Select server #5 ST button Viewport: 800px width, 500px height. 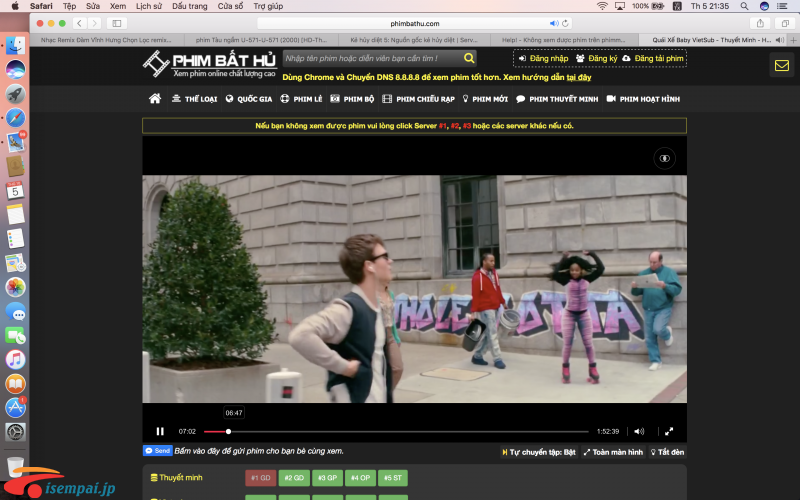(393, 478)
